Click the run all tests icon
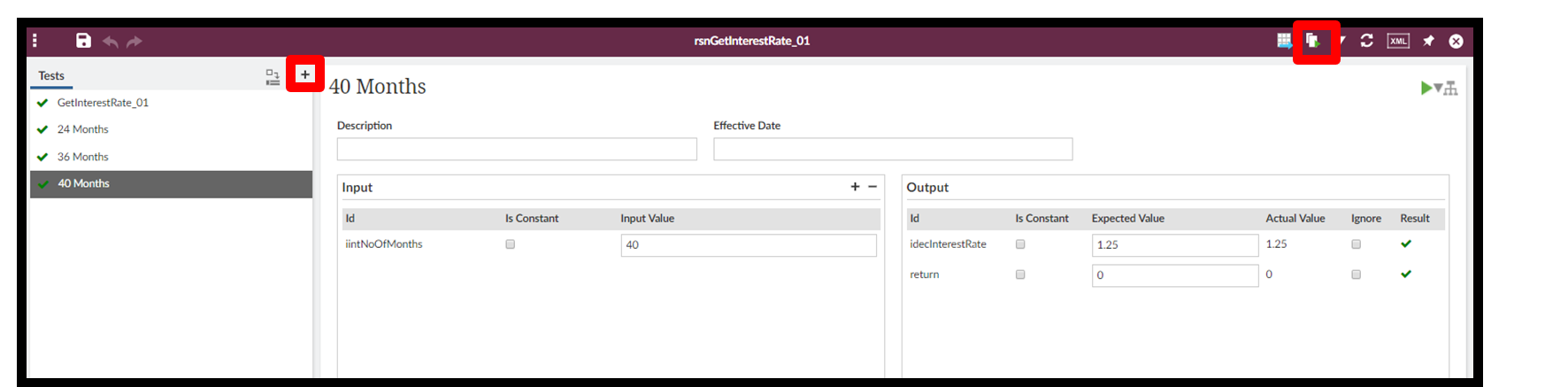Image resolution: width=1568 pixels, height=387 pixels. click(x=1313, y=41)
